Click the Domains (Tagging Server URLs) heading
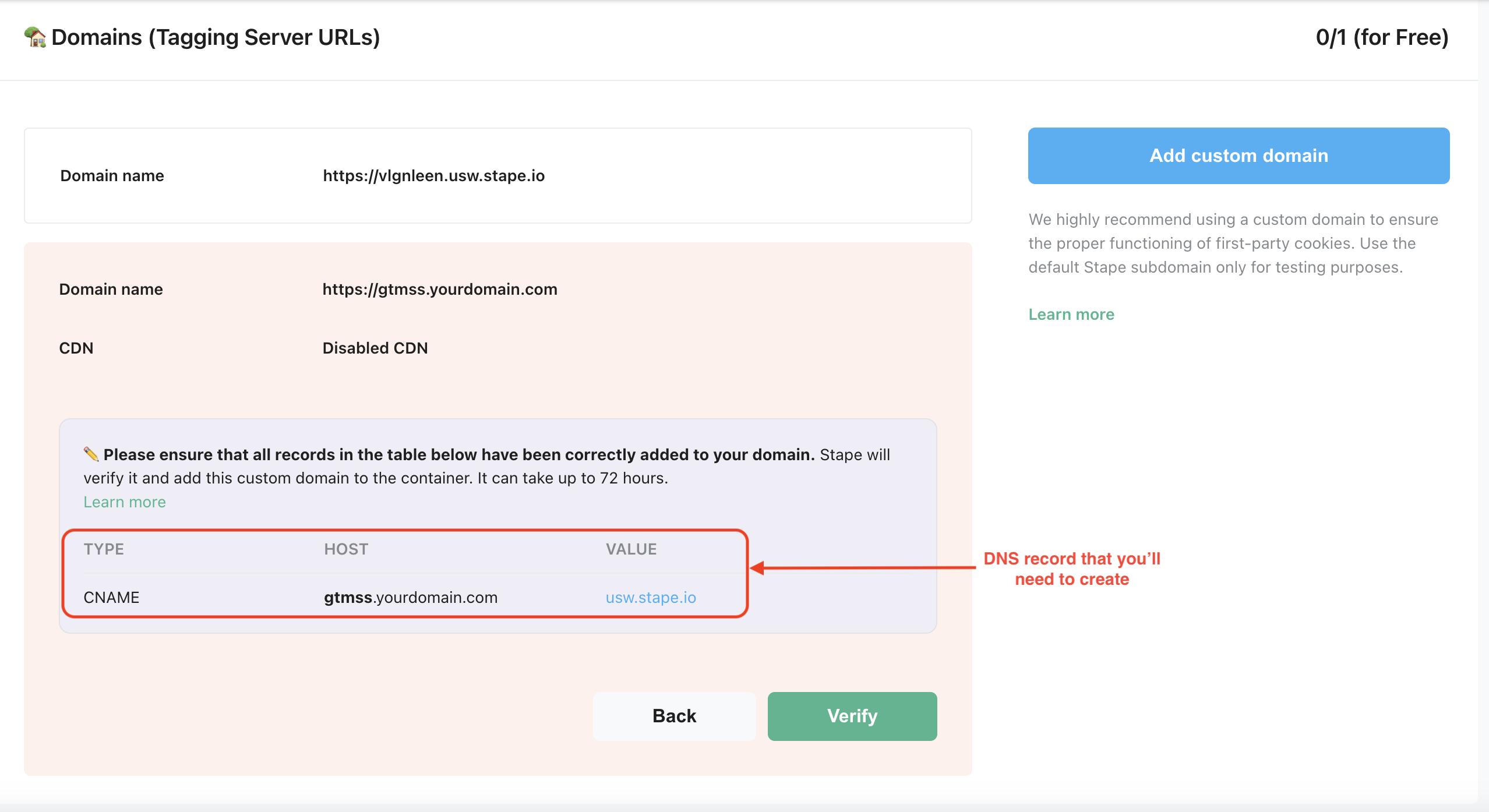Screen dimensions: 1489x812 pos(216,38)
